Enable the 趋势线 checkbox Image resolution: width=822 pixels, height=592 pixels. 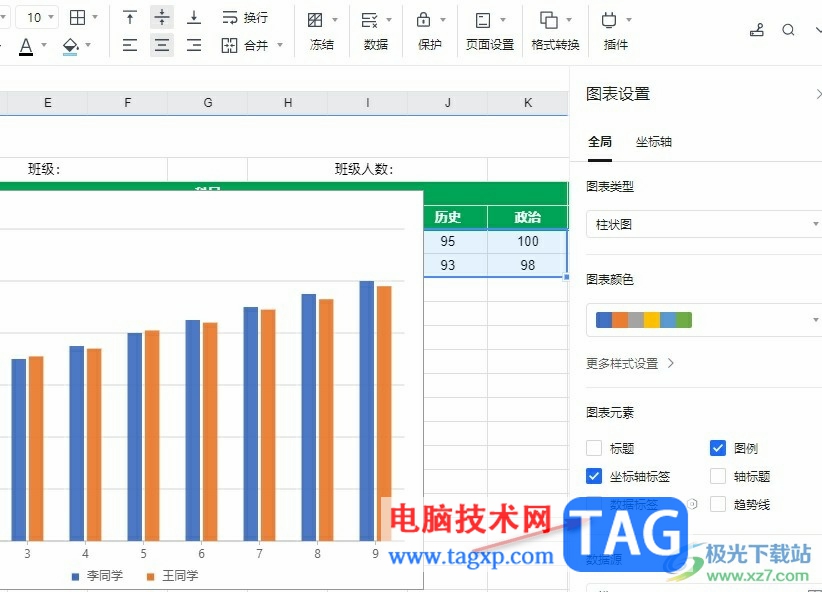coord(718,504)
